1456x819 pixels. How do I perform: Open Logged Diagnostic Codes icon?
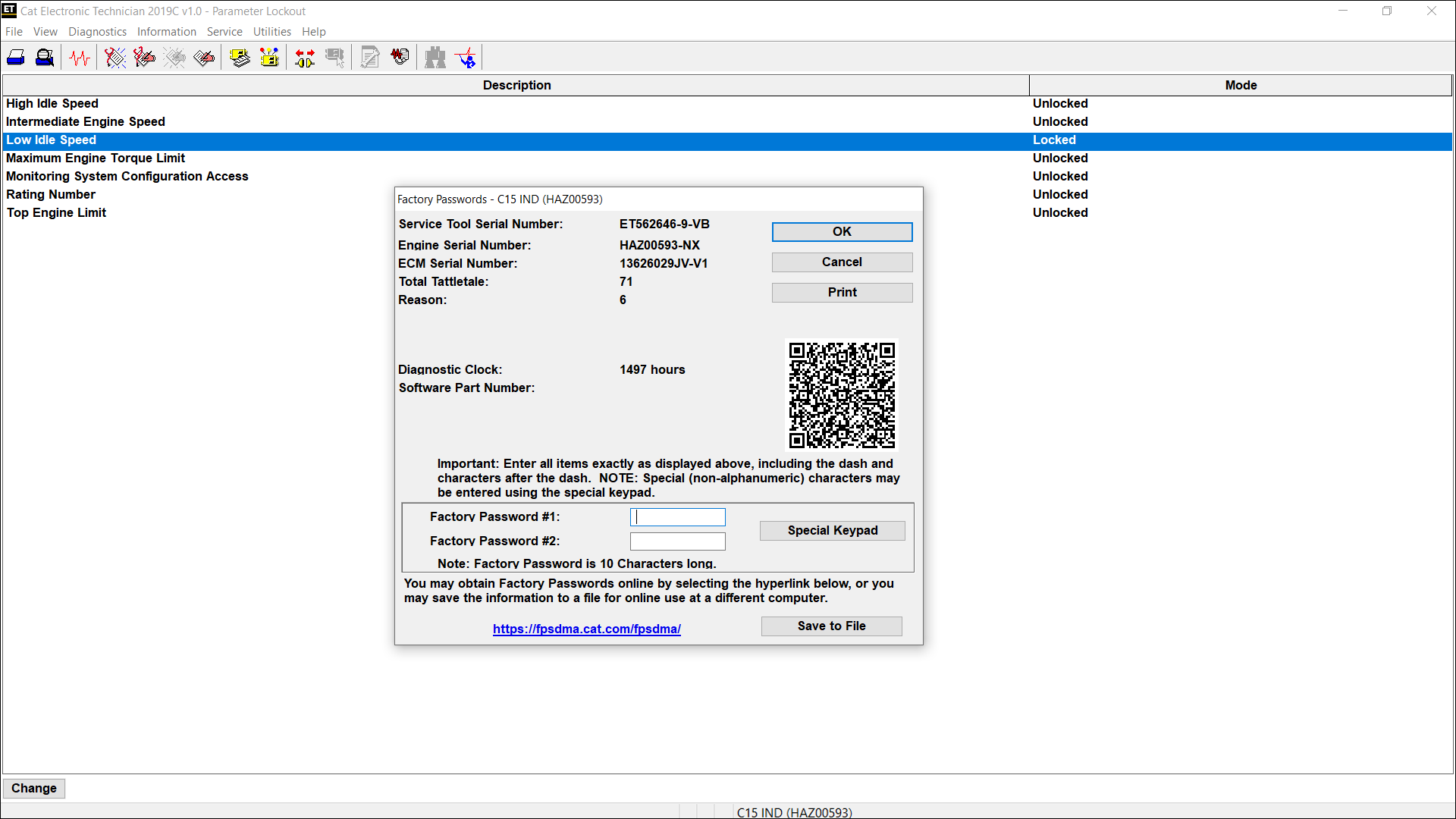tap(144, 58)
